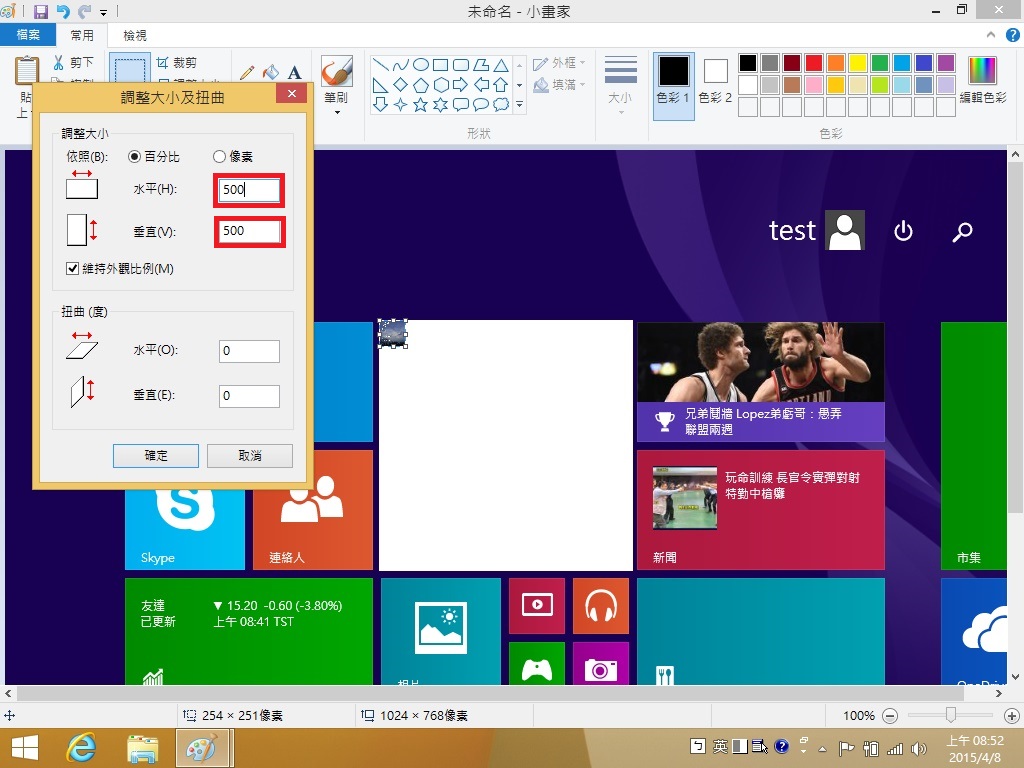Select the Hexagon shape
Viewport: 1024px width, 768px height.
[x=441, y=85]
